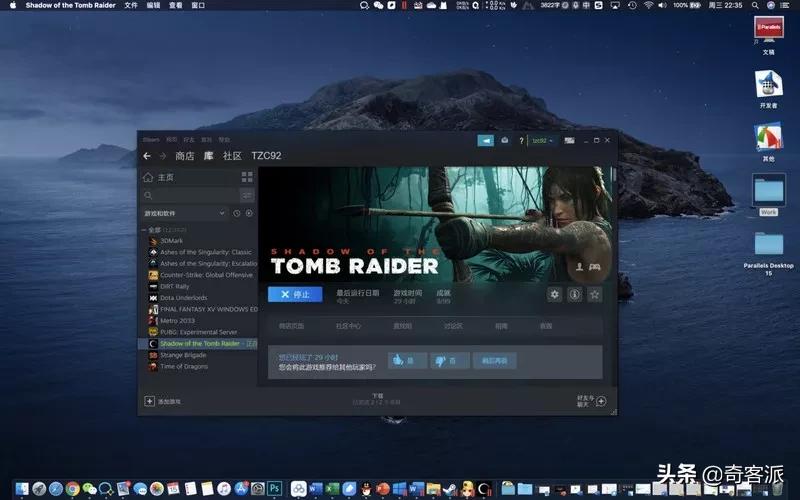
Task: Open Steam icon in the Dock
Action: click(x=450, y=489)
